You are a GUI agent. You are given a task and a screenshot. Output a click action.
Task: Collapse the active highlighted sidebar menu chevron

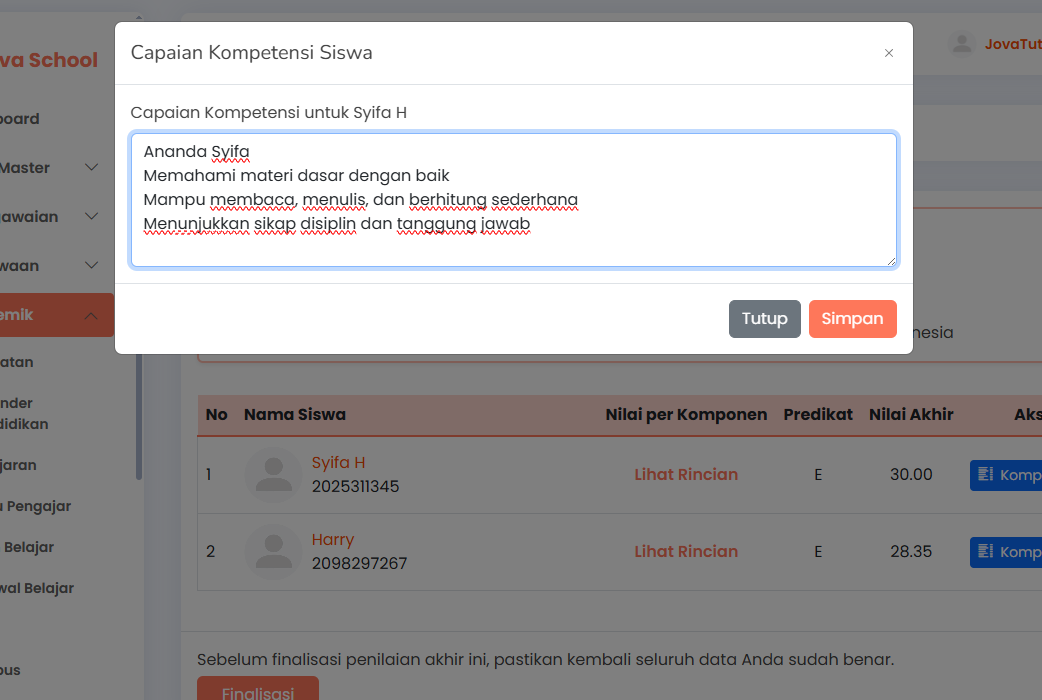(92, 316)
